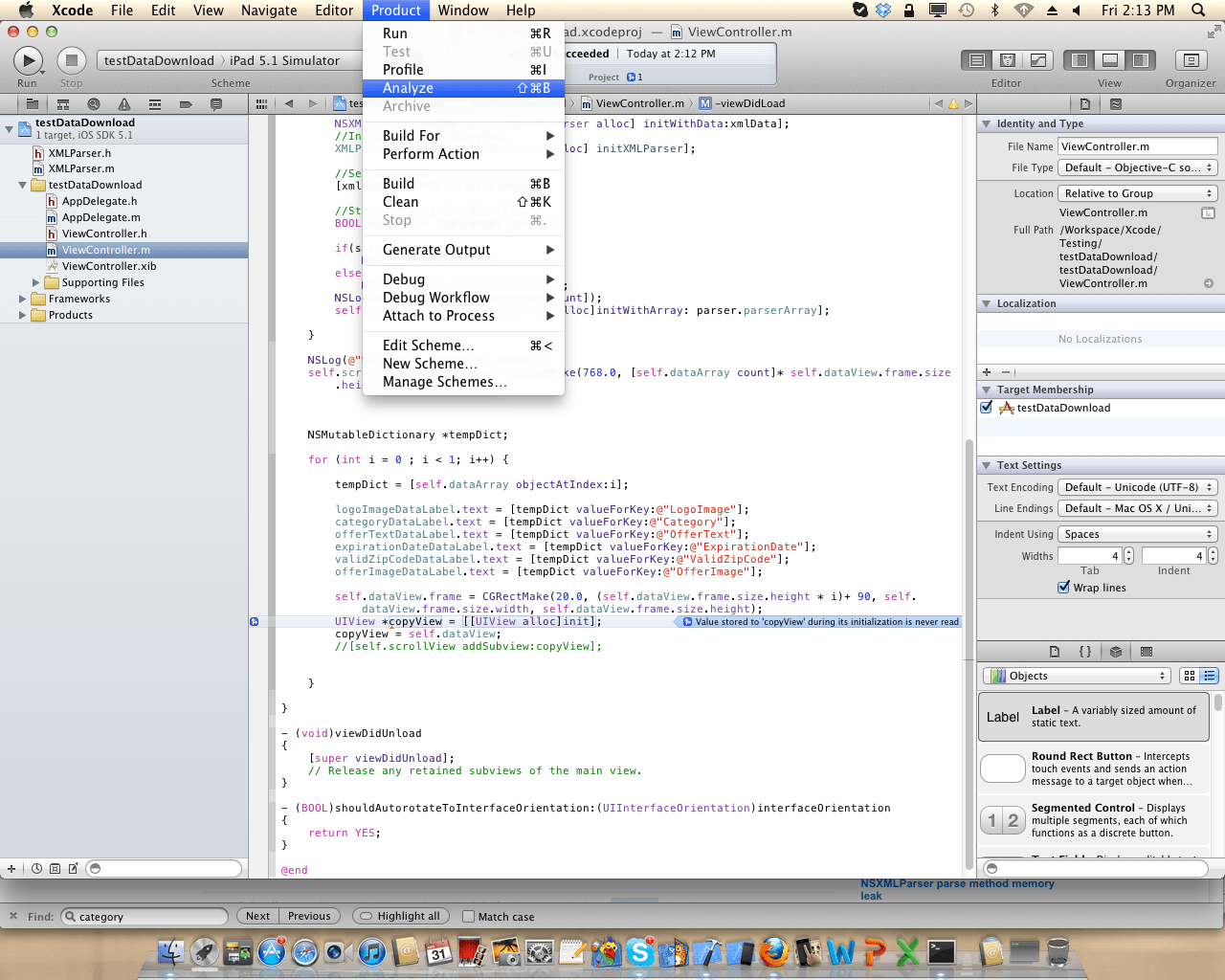The width and height of the screenshot is (1225, 980).
Task: Show the File inspector
Action: [x=1085, y=103]
